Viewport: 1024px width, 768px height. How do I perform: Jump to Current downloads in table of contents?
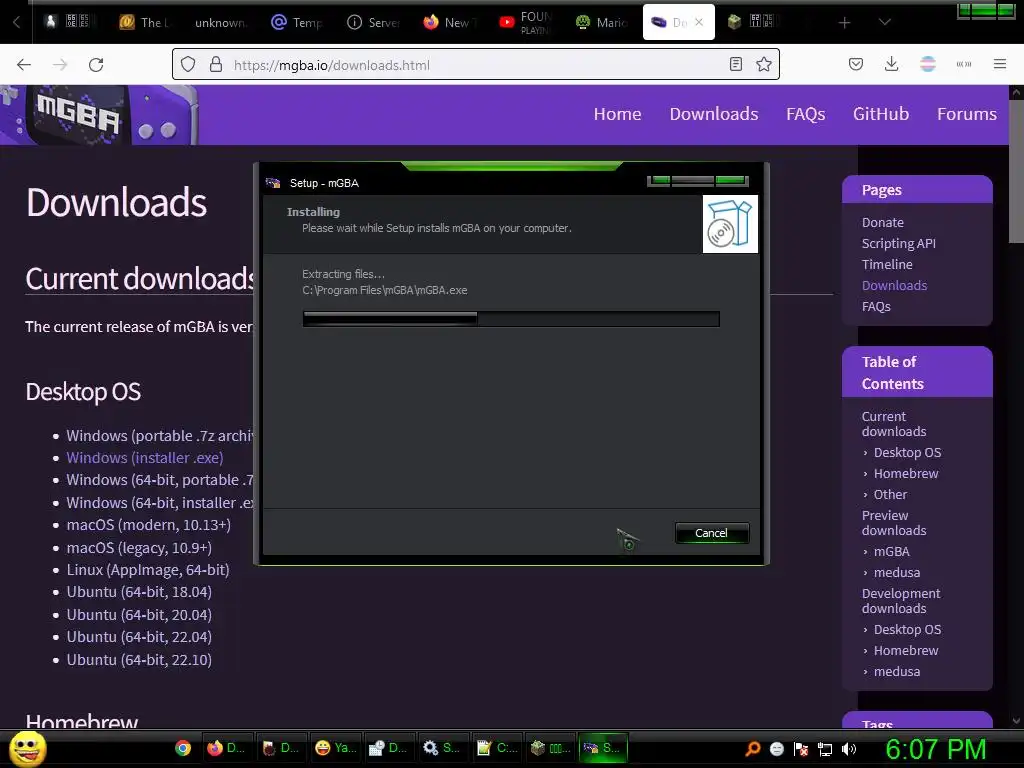(893, 424)
